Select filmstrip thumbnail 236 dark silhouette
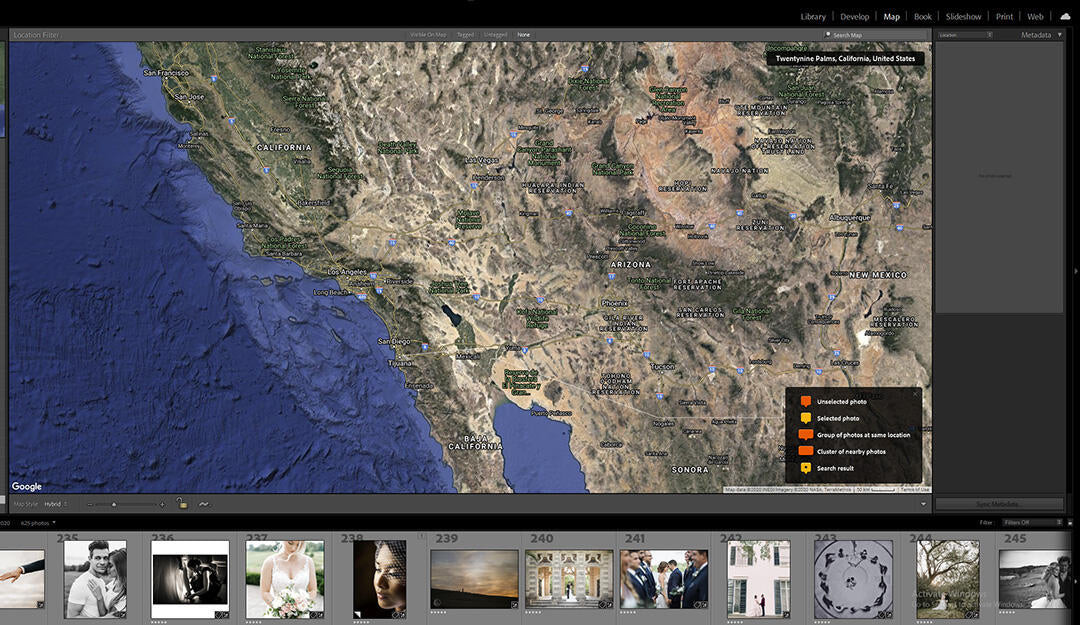Viewport: 1080px width, 625px height. pyautogui.click(x=190, y=580)
